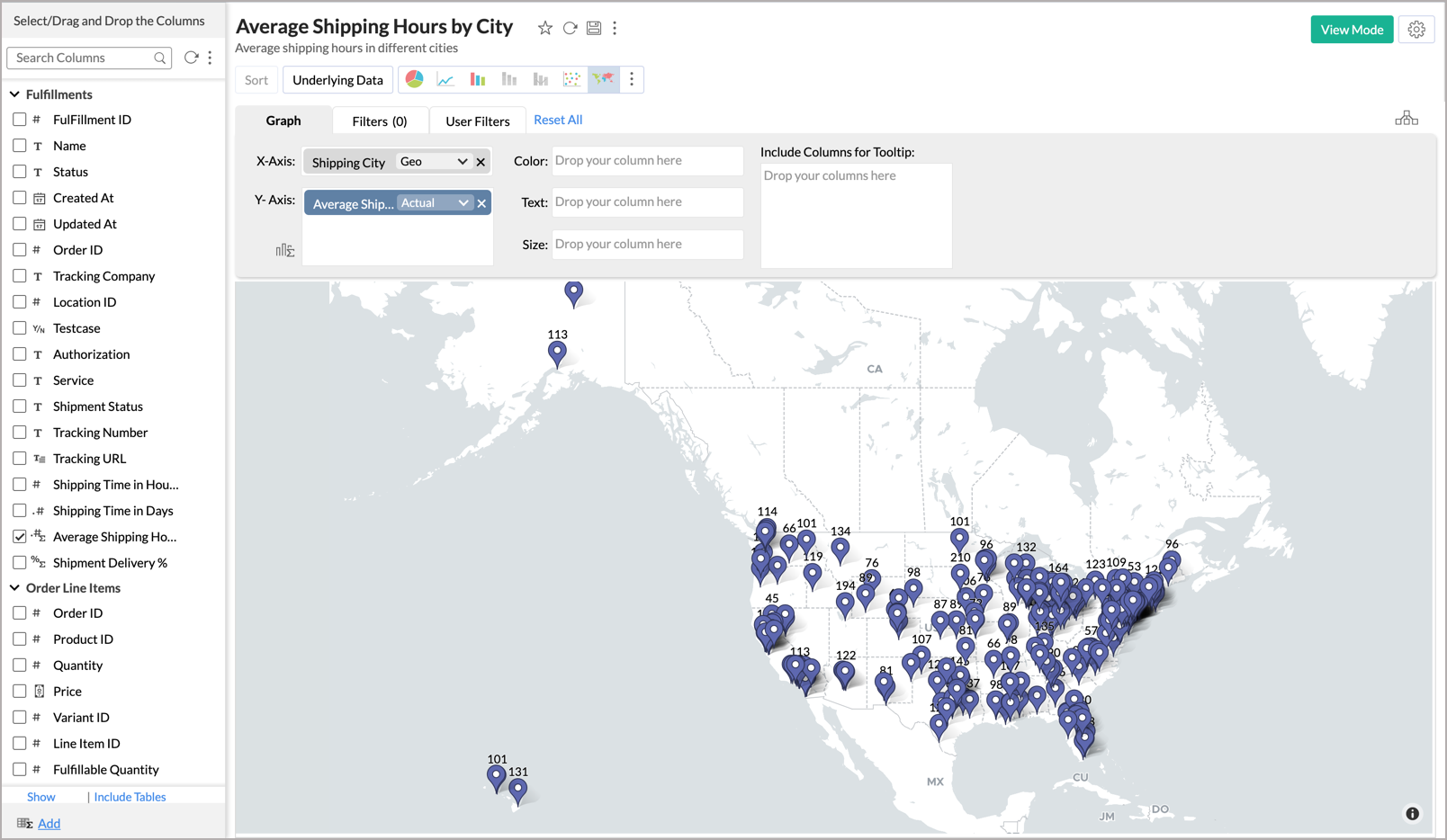The image size is (1447, 840).
Task: Open the Actual dropdown on Y-Axis
Action: (436, 203)
